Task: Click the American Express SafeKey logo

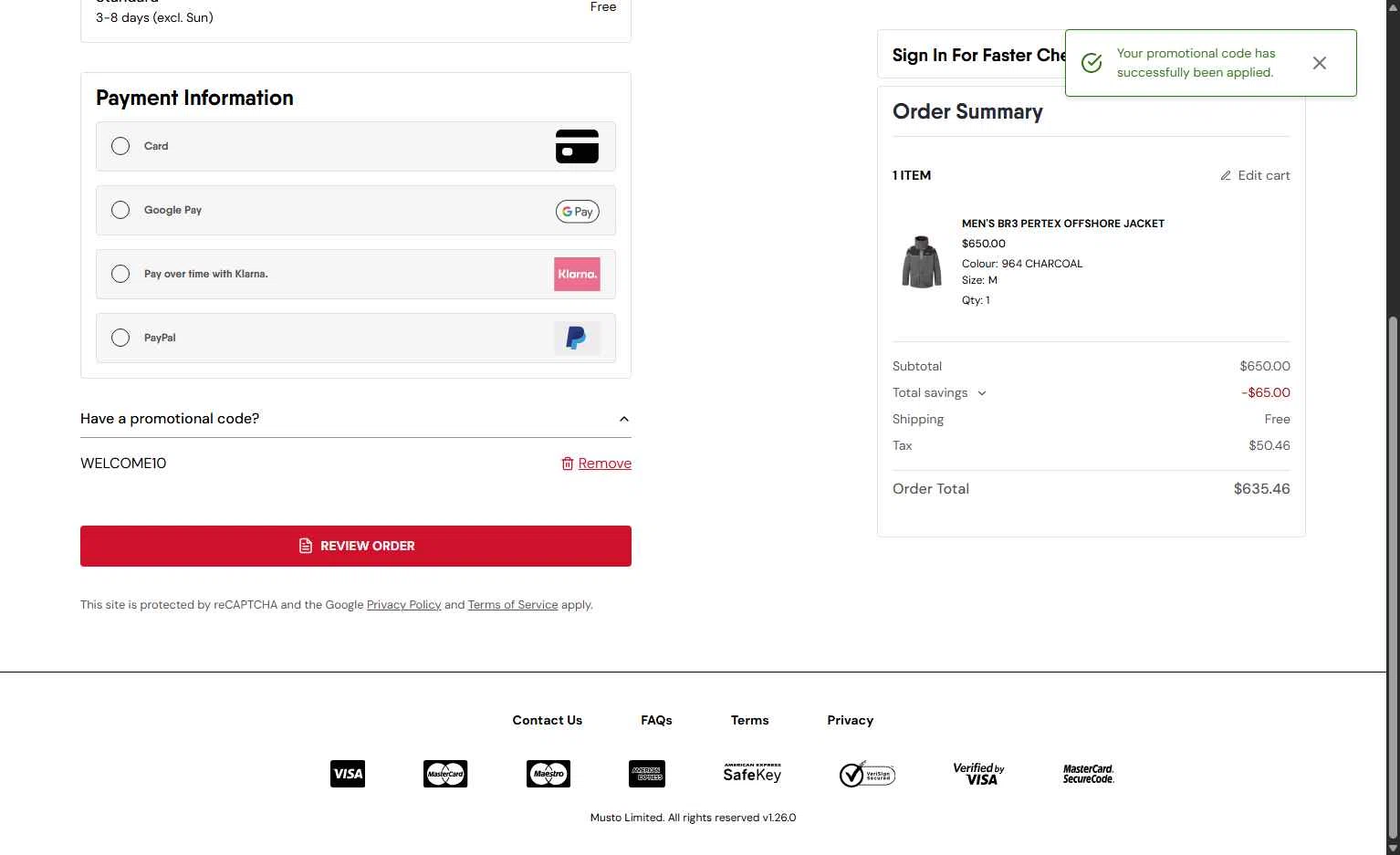Action: (x=752, y=773)
